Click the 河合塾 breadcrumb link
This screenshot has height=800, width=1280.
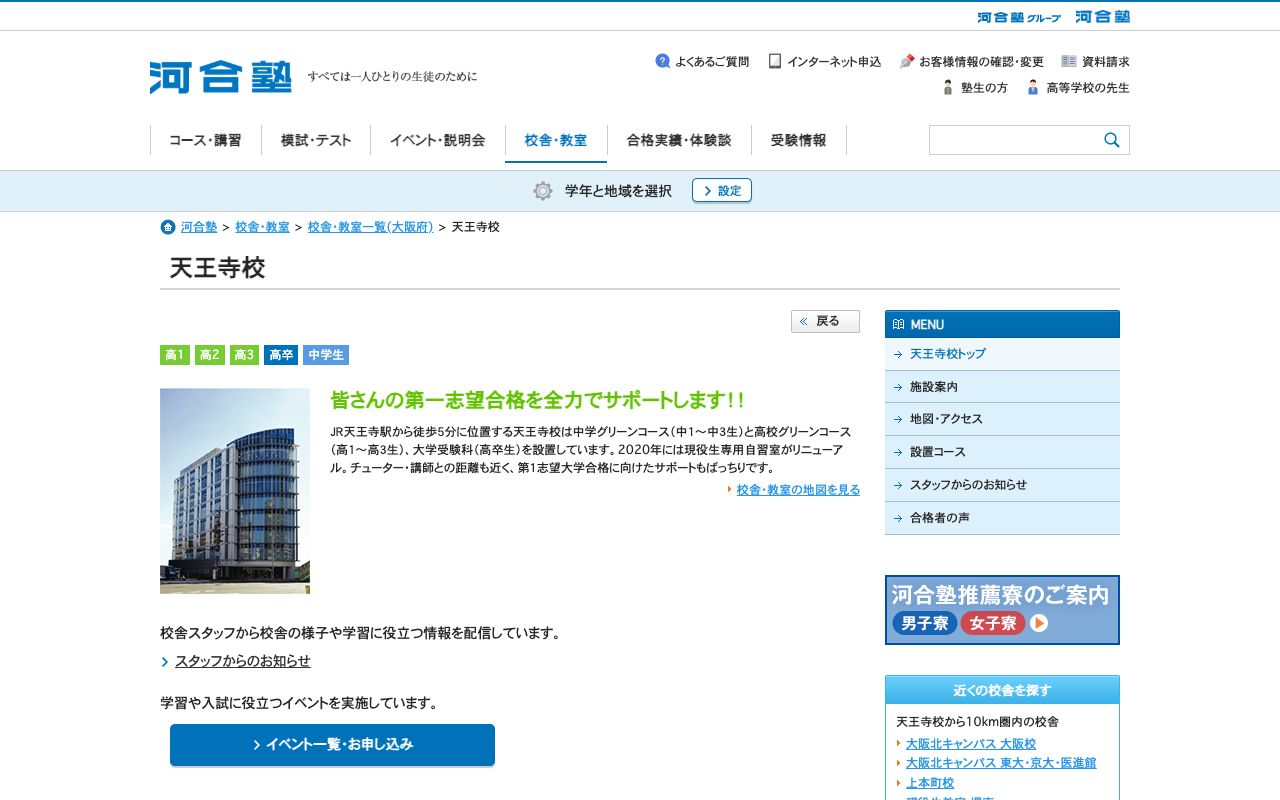point(199,227)
